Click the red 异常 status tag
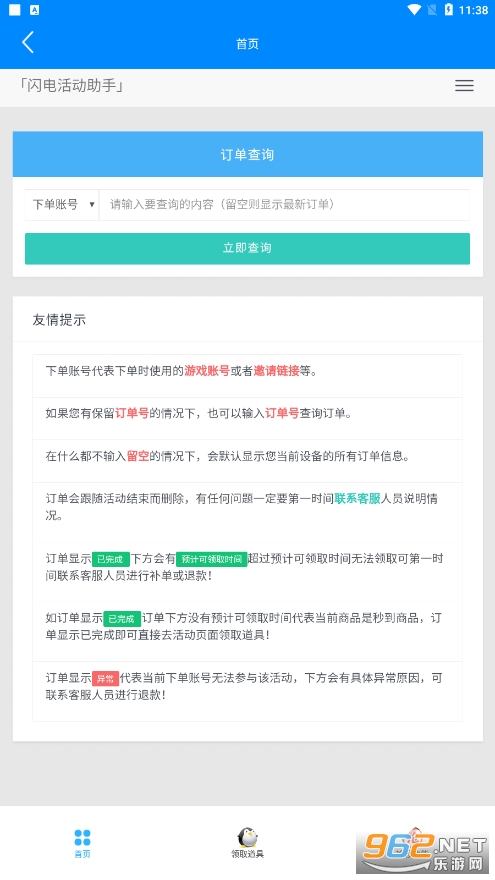495x880 pixels. click(106, 679)
